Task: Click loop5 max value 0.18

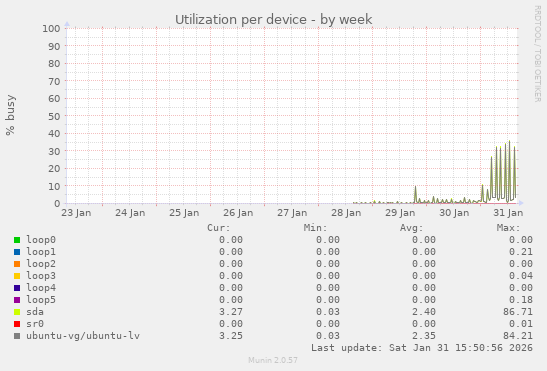Action: (521, 300)
